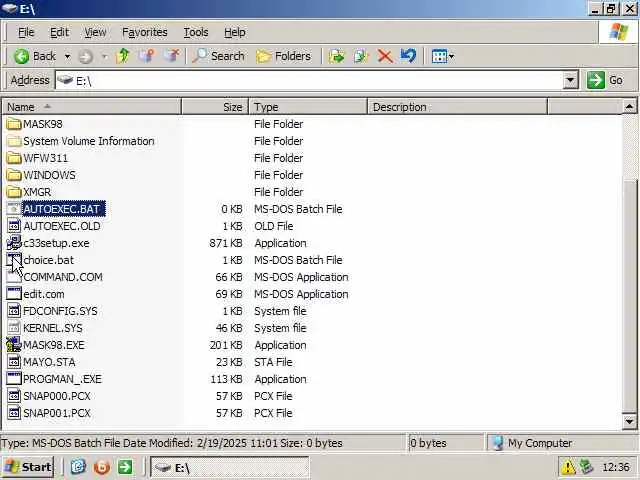The width and height of the screenshot is (640, 480).
Task: Go up one folder level
Action: 122,56
